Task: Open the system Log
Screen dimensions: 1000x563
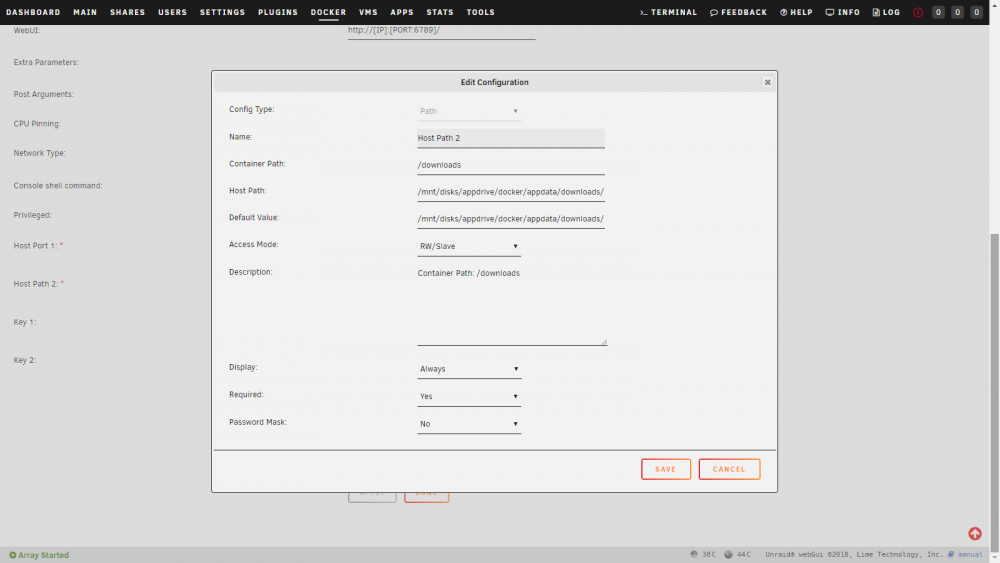Action: (x=886, y=12)
